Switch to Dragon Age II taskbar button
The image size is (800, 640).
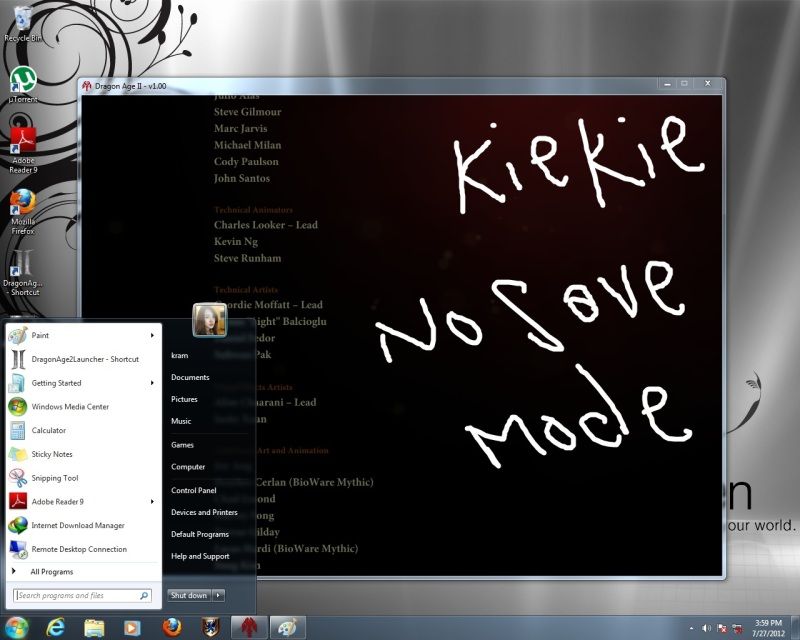point(247,627)
